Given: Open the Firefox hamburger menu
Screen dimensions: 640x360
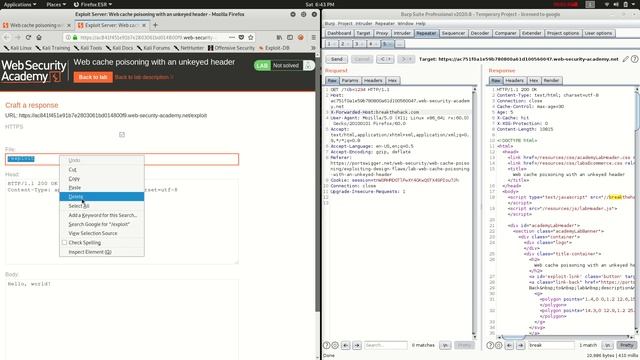Looking at the screenshot, I should (313, 37).
